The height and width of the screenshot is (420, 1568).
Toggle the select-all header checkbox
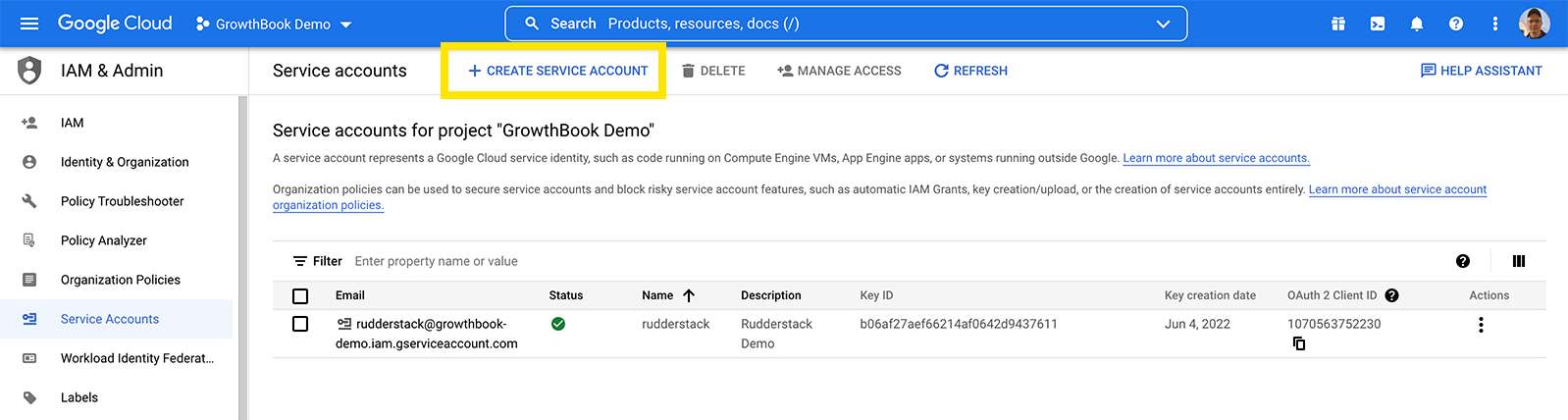(300, 295)
